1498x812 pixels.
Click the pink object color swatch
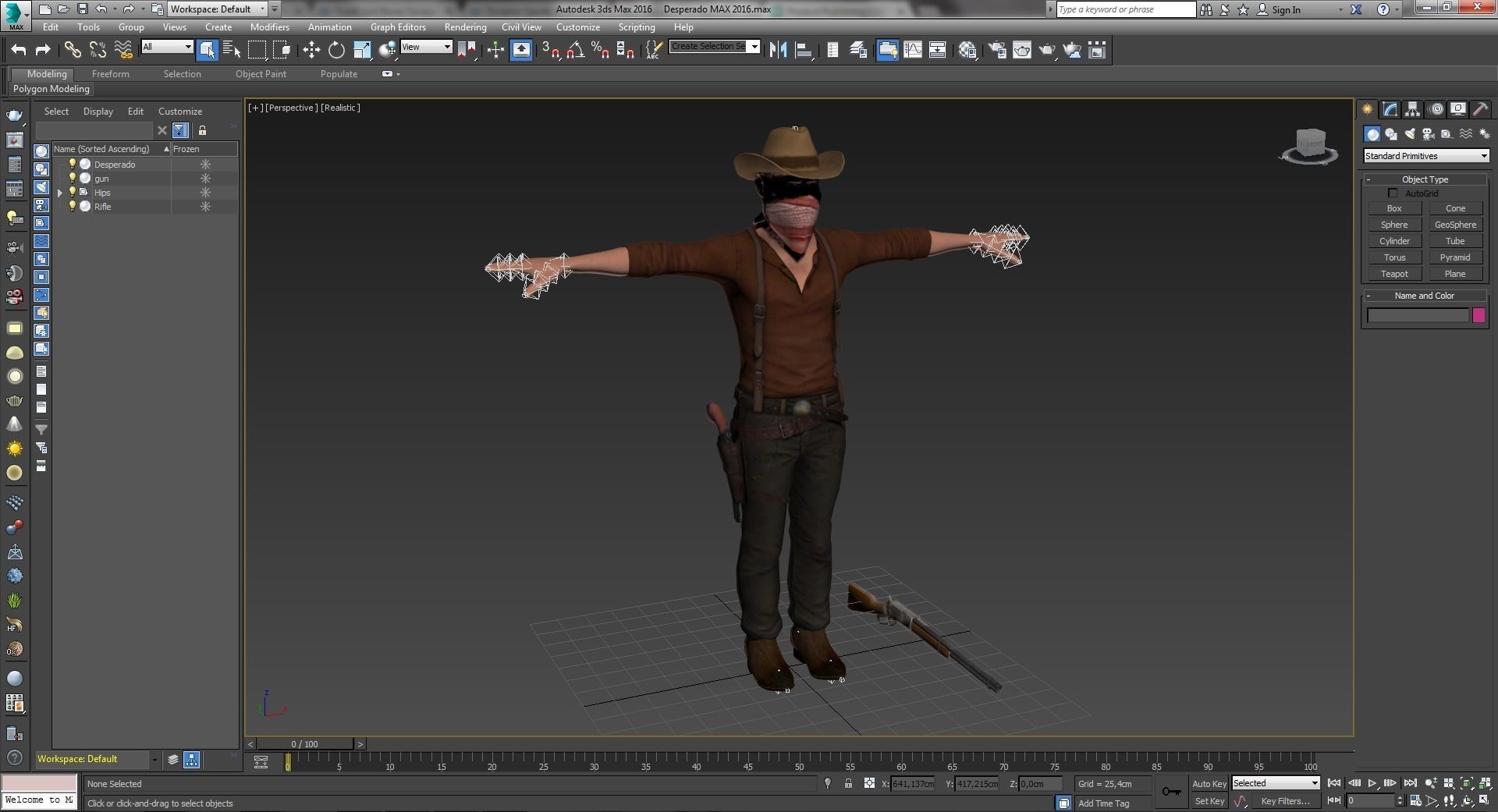(1478, 315)
